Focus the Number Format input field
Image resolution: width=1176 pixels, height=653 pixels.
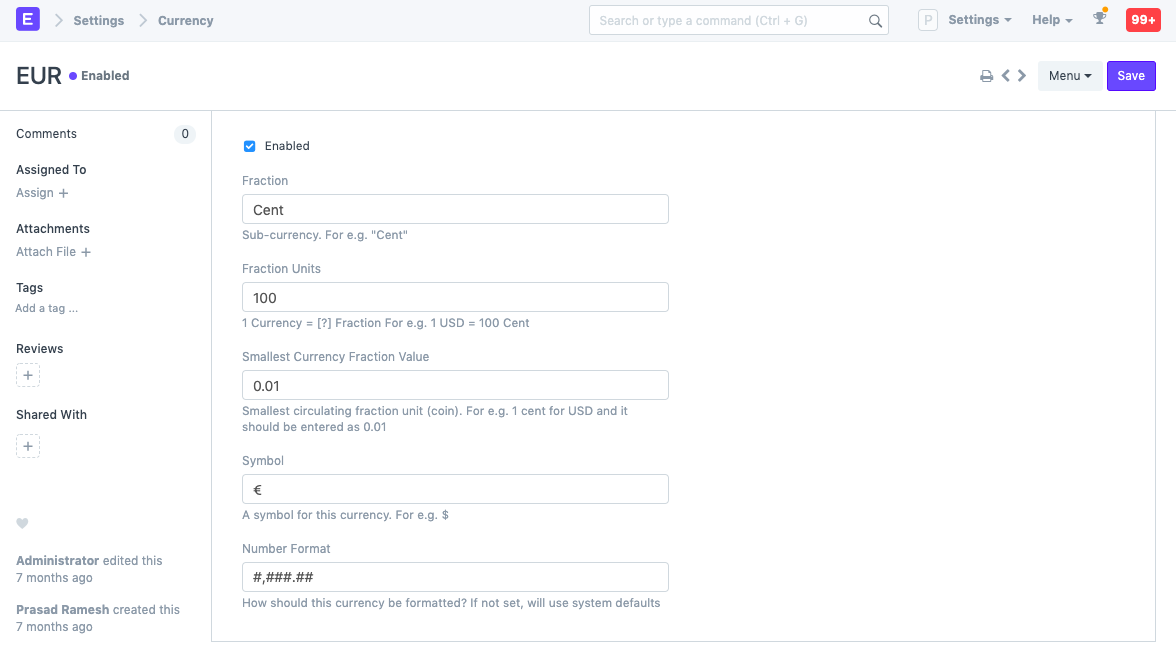click(x=455, y=577)
